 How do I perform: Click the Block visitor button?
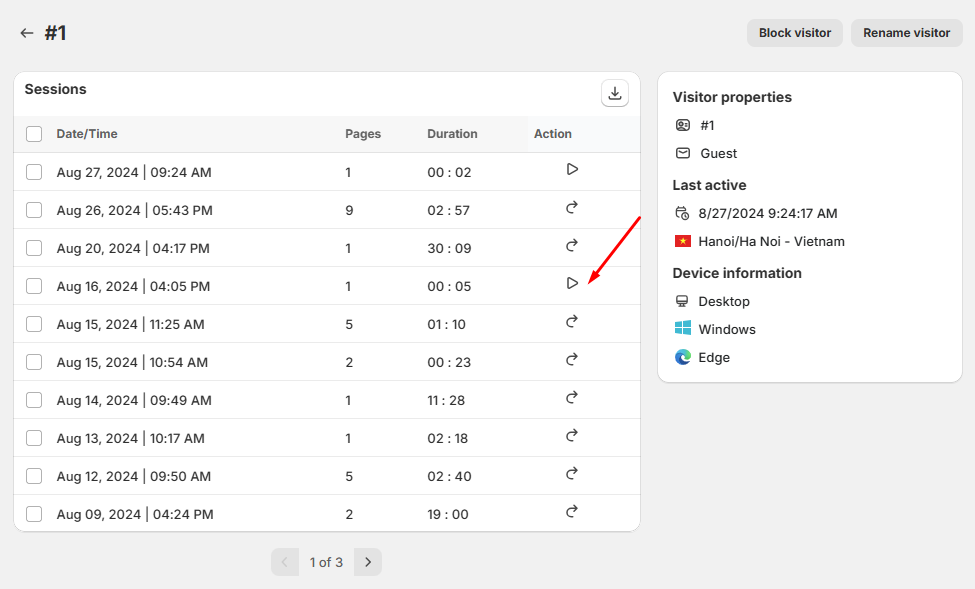tap(795, 33)
